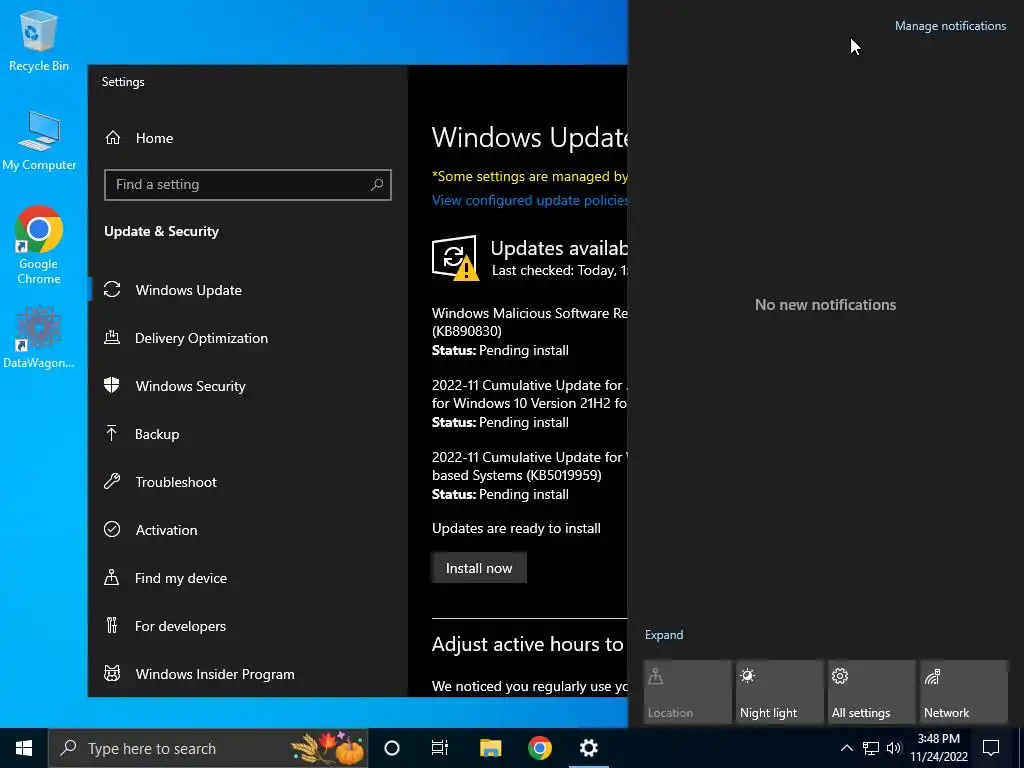This screenshot has height=768, width=1024.
Task: Open Task View on taskbar
Action: (440, 748)
